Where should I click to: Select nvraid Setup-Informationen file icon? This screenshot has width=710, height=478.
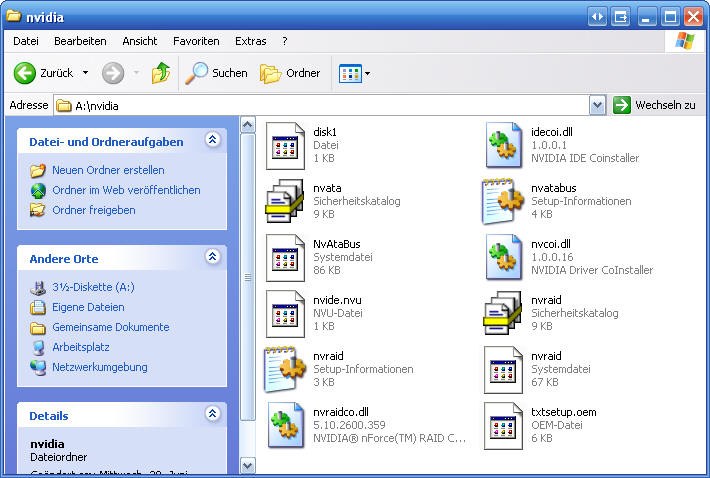point(285,369)
